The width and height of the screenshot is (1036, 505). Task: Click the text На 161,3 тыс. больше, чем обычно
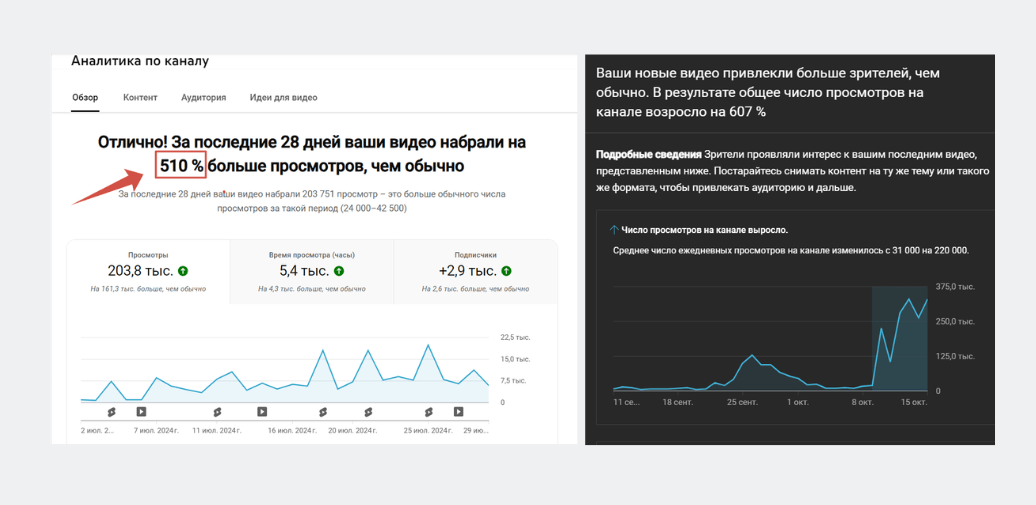tap(148, 289)
